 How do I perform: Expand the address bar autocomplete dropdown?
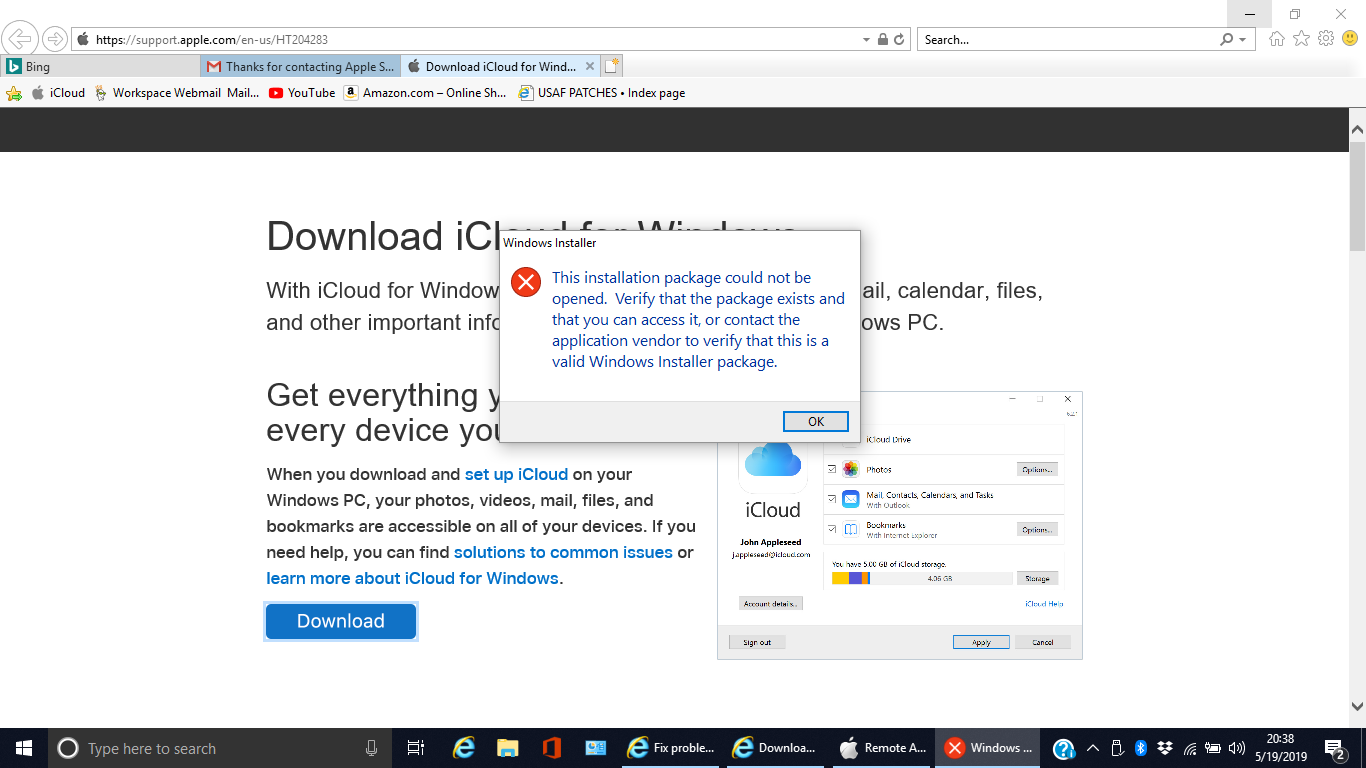point(866,40)
